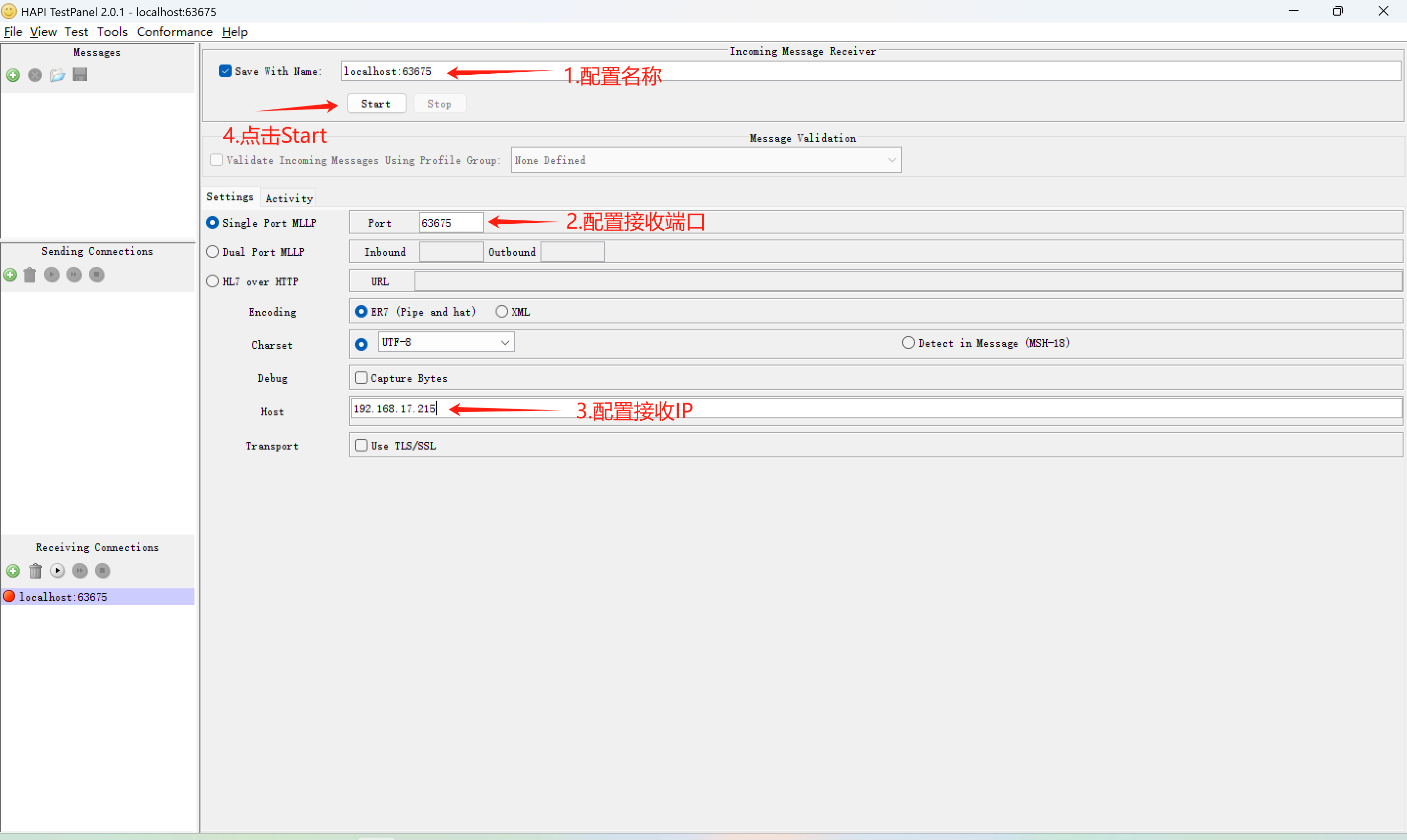Delete sending connection with trash icon
This screenshot has width=1407, height=840.
(30, 275)
